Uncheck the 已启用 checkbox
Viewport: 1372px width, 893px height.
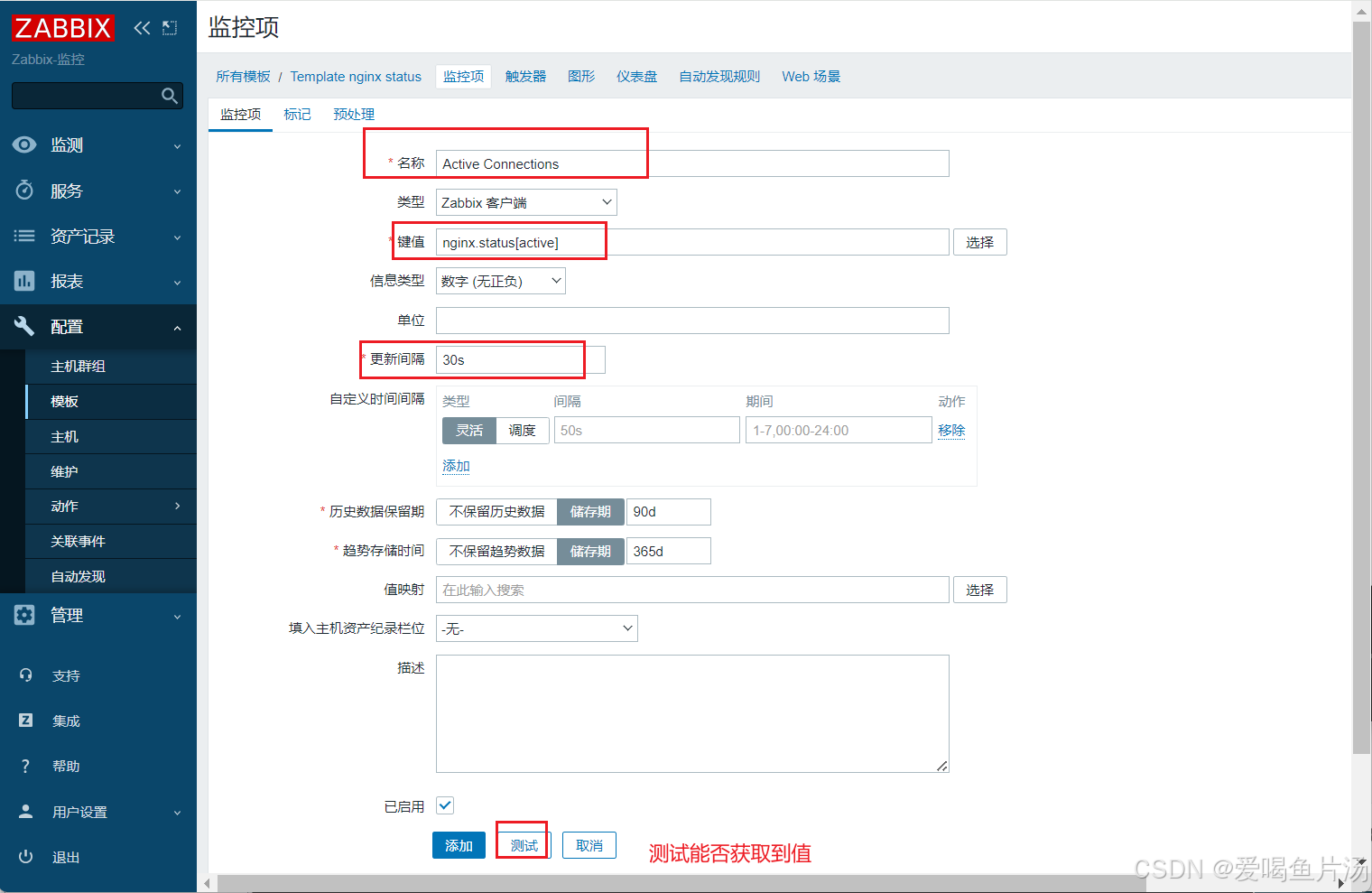point(445,805)
